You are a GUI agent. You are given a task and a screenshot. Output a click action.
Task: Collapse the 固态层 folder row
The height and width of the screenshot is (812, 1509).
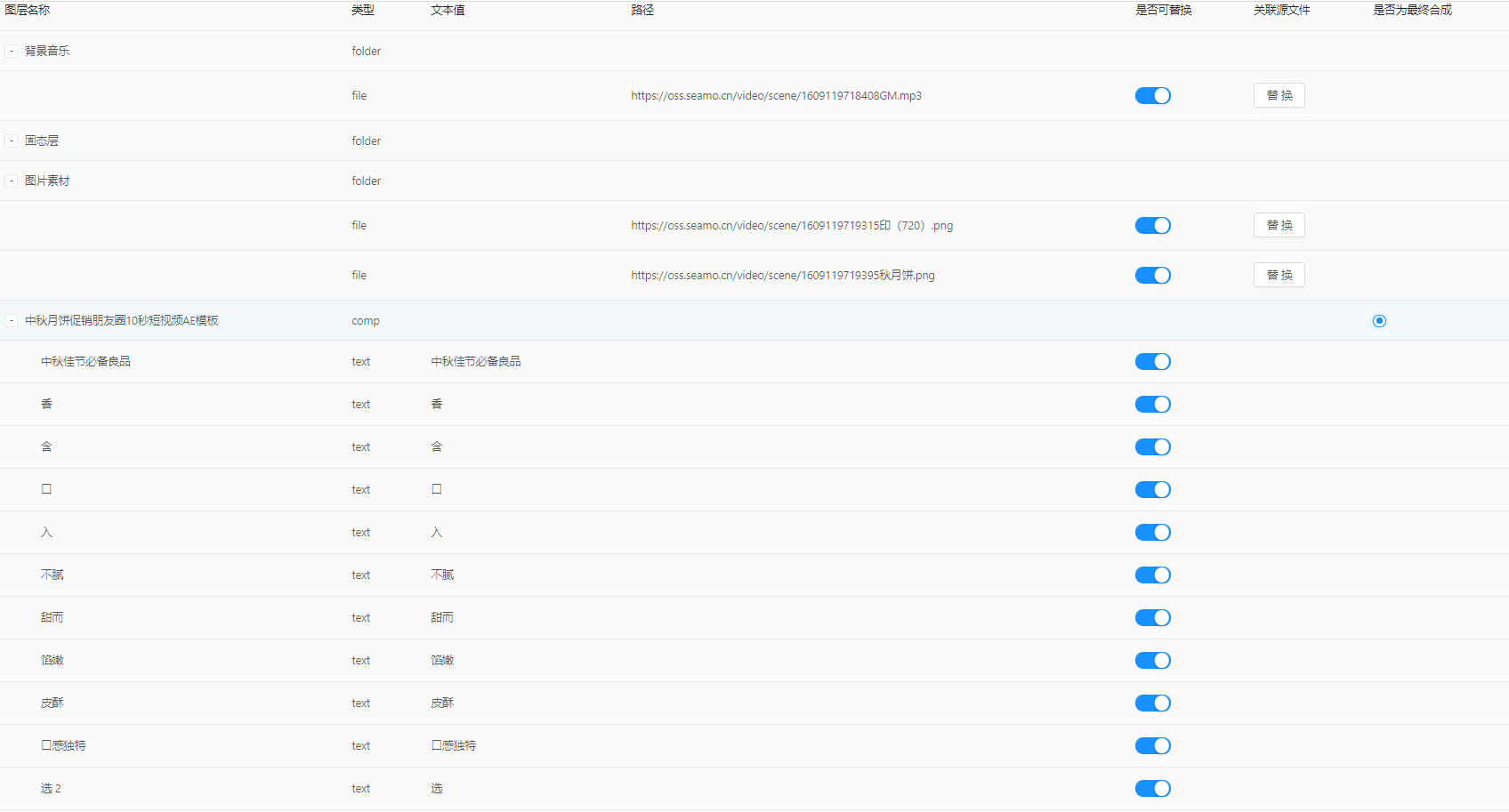pyautogui.click(x=12, y=141)
